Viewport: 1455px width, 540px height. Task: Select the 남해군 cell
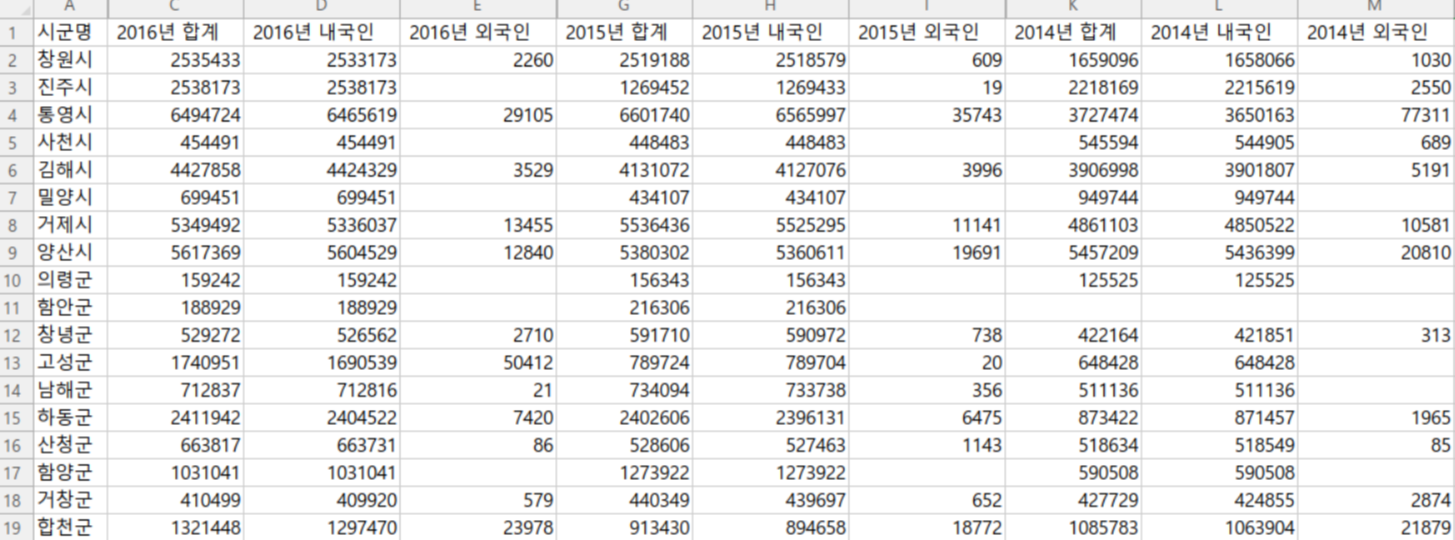(x=69, y=390)
